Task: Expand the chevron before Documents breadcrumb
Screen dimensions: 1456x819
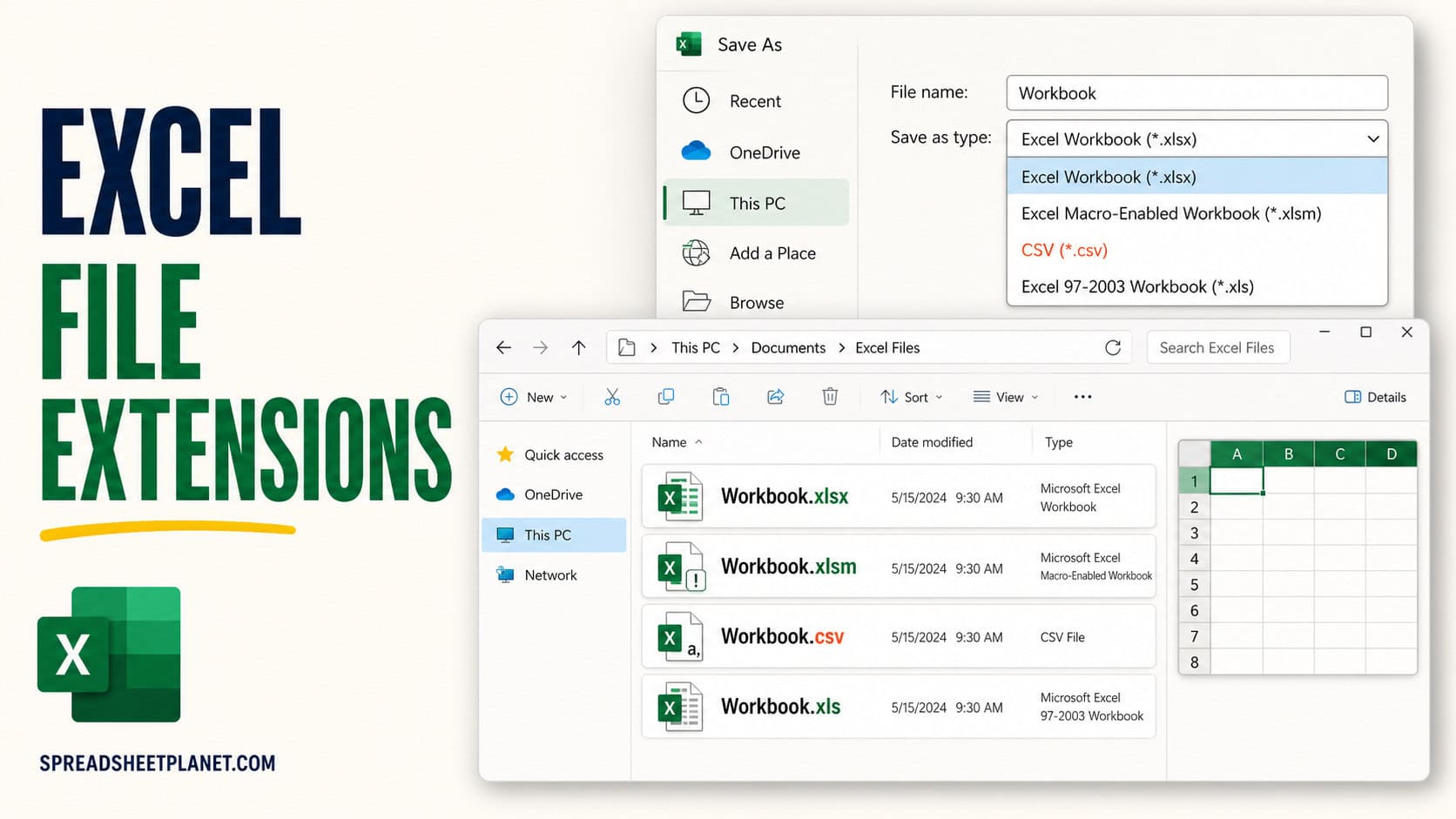Action: 735,347
